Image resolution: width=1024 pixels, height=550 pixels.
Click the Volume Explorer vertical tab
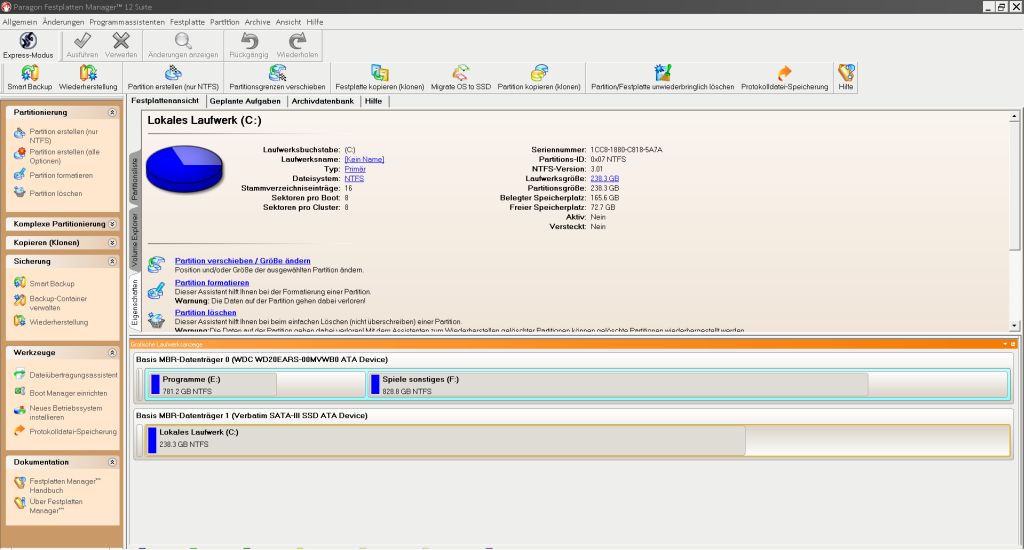click(135, 239)
